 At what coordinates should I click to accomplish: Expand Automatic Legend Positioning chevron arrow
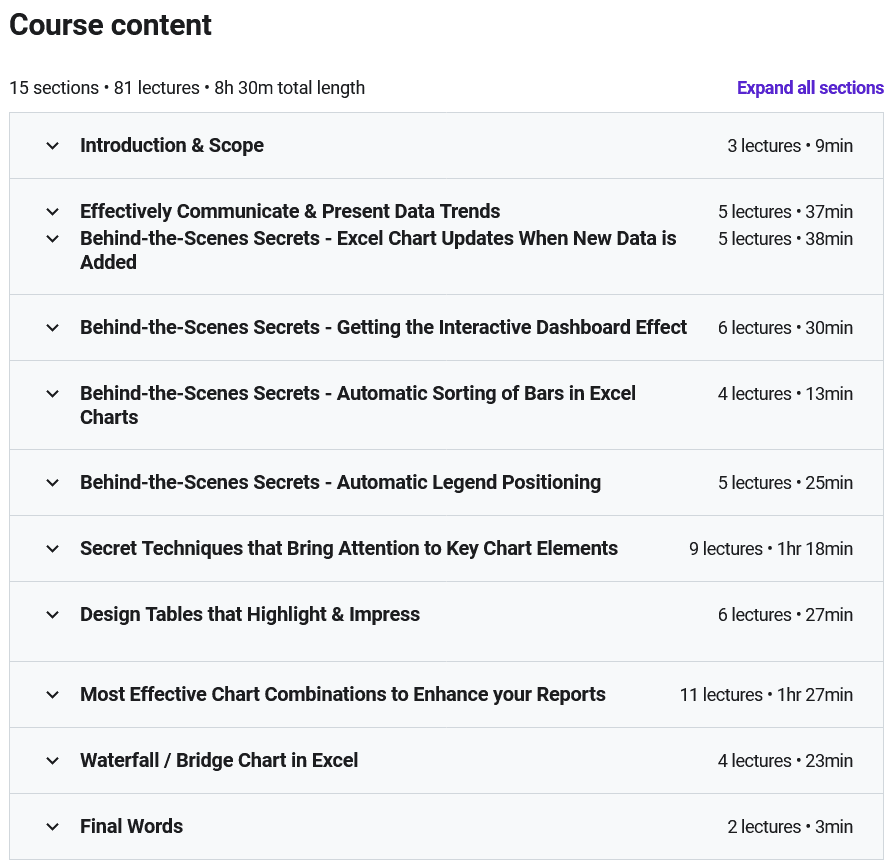[53, 483]
